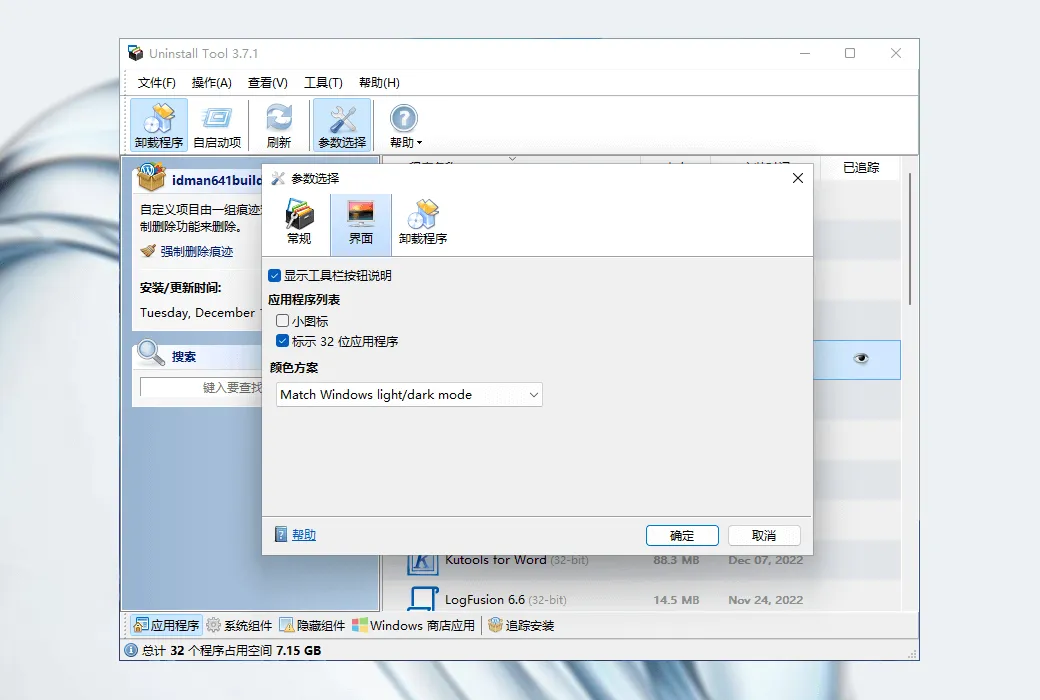The width and height of the screenshot is (1040, 700).
Task: Click the eye tracked icon in list
Action: click(861, 358)
